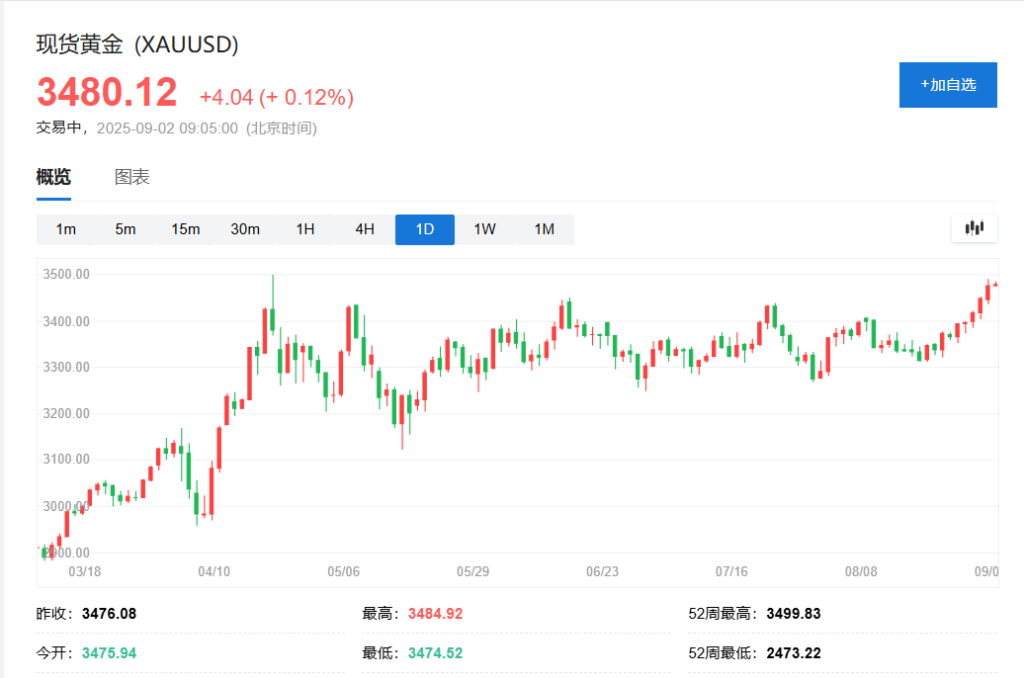Click the 52周最高 value 3499.83
The width and height of the screenshot is (1024, 678).
point(793,613)
